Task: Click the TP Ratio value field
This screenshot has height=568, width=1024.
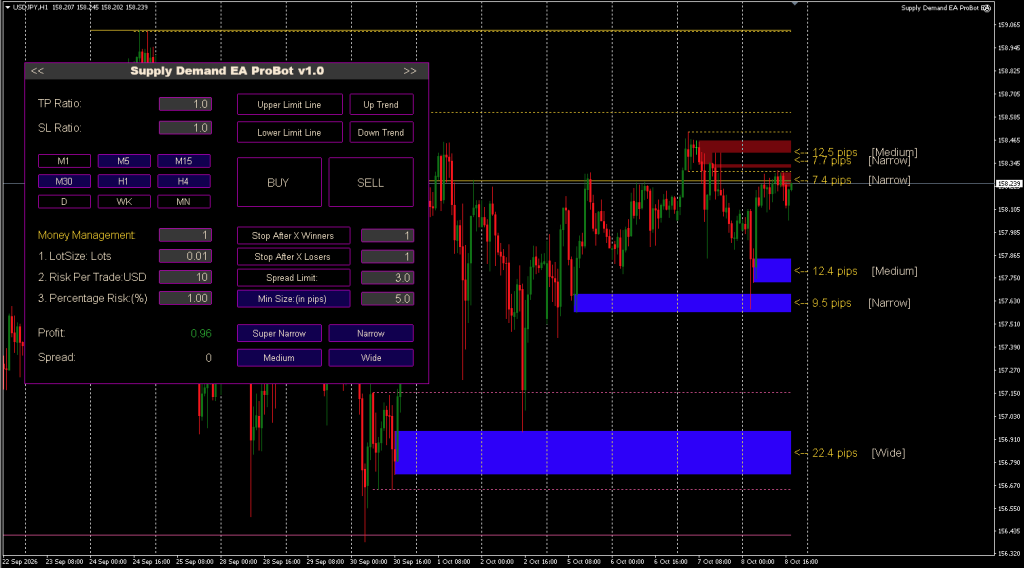Action: [185, 104]
